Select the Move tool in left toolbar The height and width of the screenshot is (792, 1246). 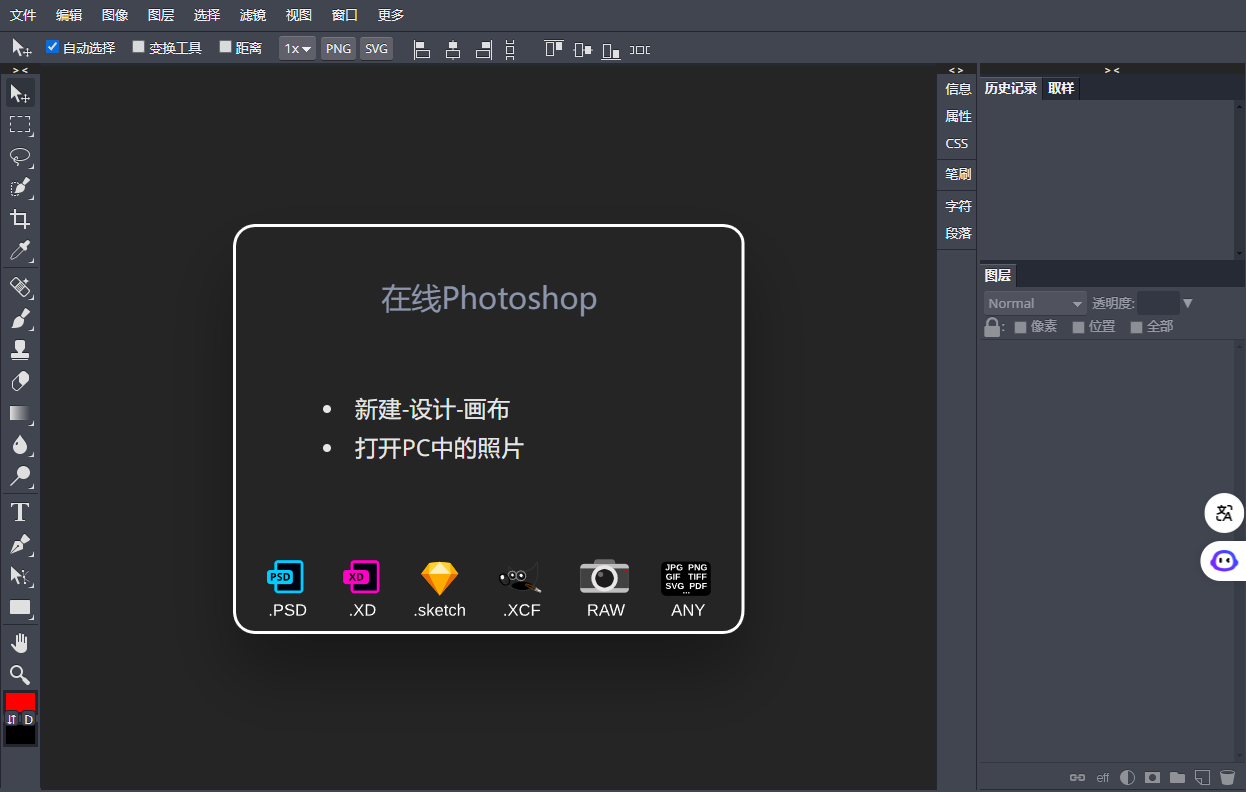(x=20, y=94)
